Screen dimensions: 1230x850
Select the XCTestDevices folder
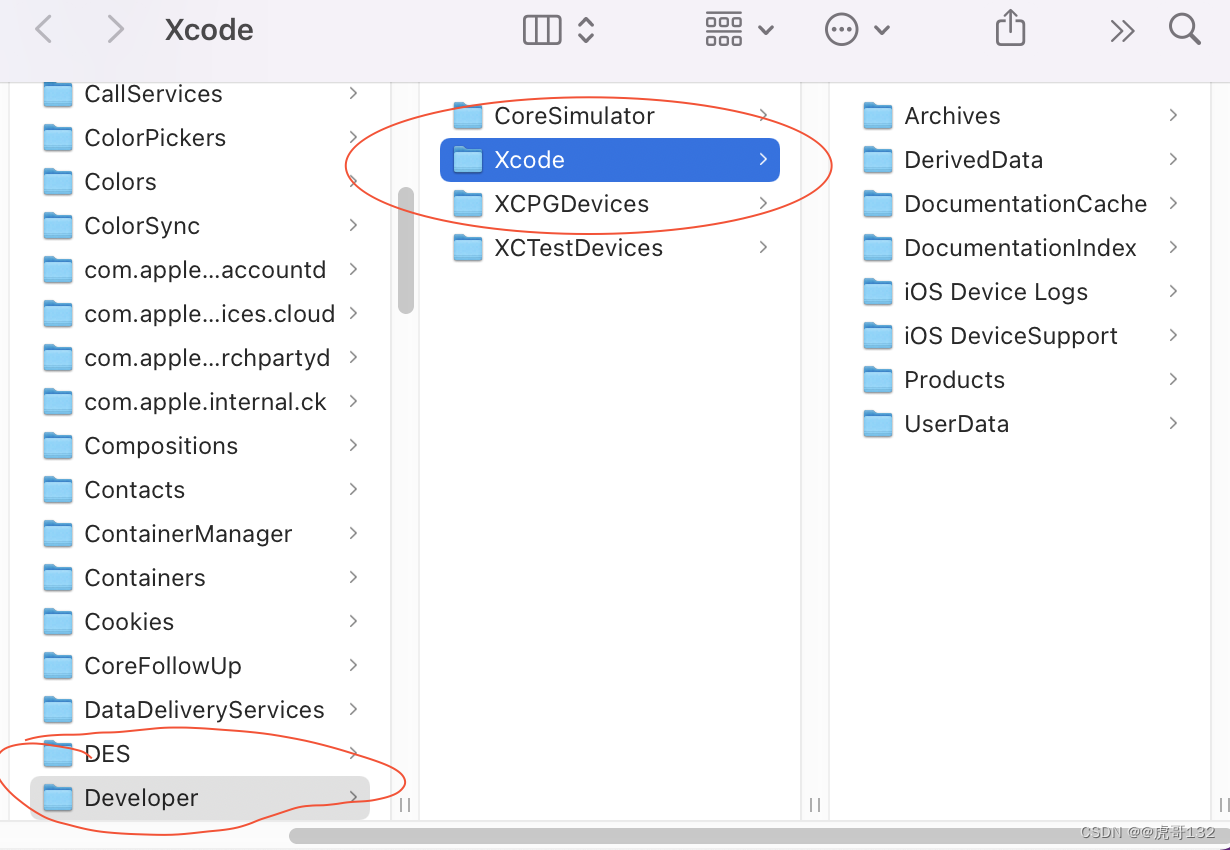pos(610,248)
